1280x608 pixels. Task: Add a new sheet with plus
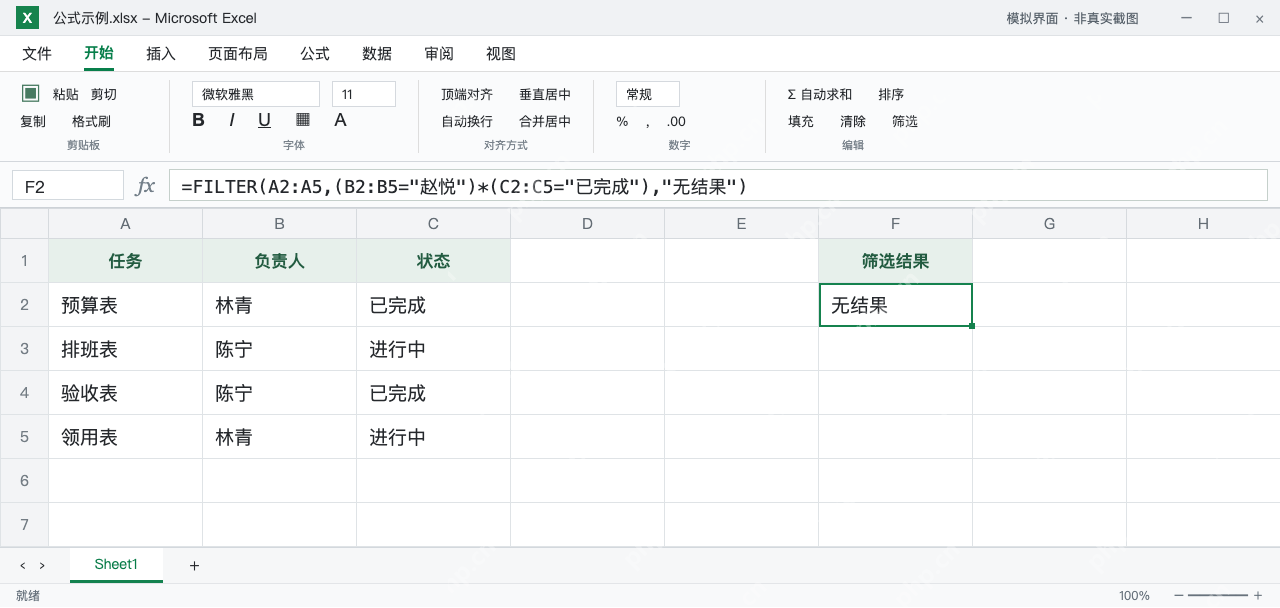coord(194,566)
